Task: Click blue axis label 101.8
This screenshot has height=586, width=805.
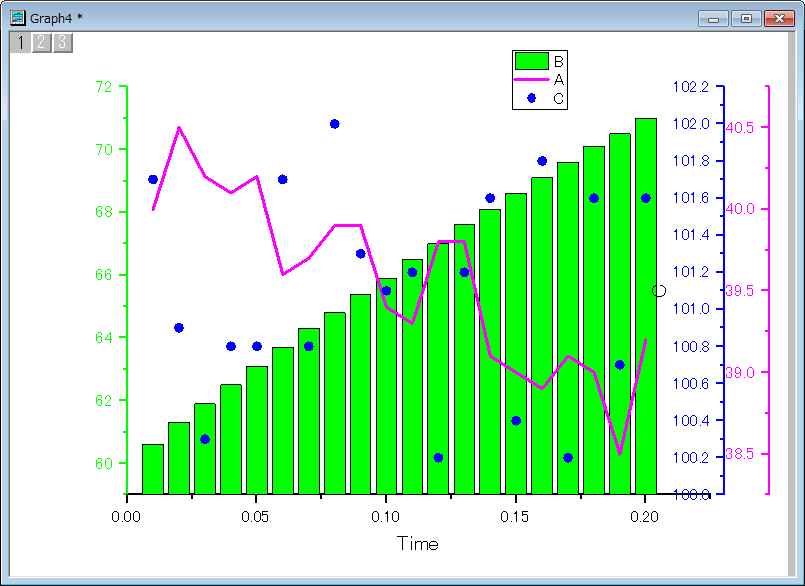Action: click(x=691, y=161)
